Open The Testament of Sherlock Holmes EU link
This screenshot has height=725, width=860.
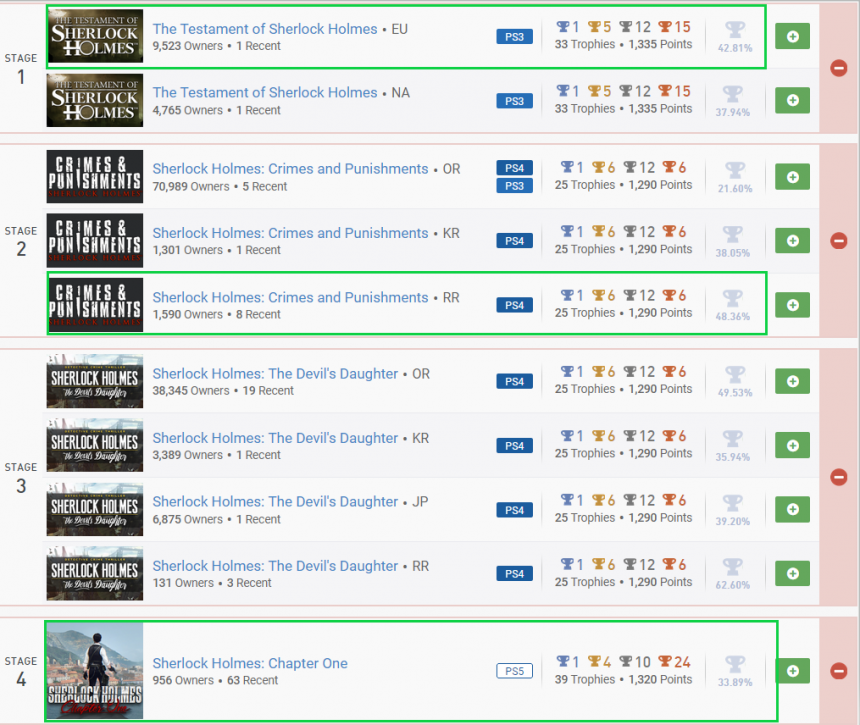pos(265,29)
